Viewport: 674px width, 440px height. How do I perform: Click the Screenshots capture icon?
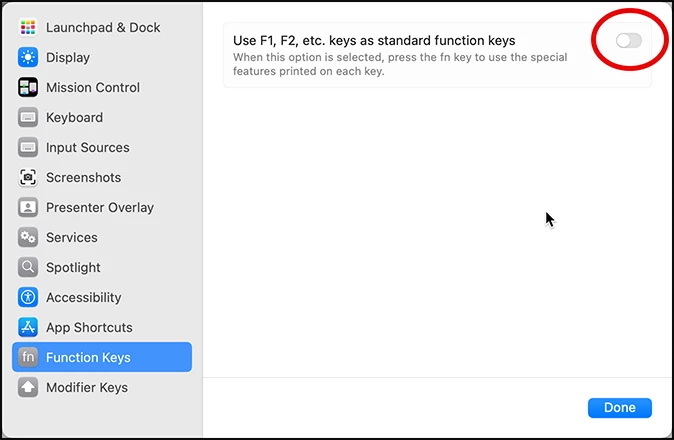pyautogui.click(x=28, y=177)
